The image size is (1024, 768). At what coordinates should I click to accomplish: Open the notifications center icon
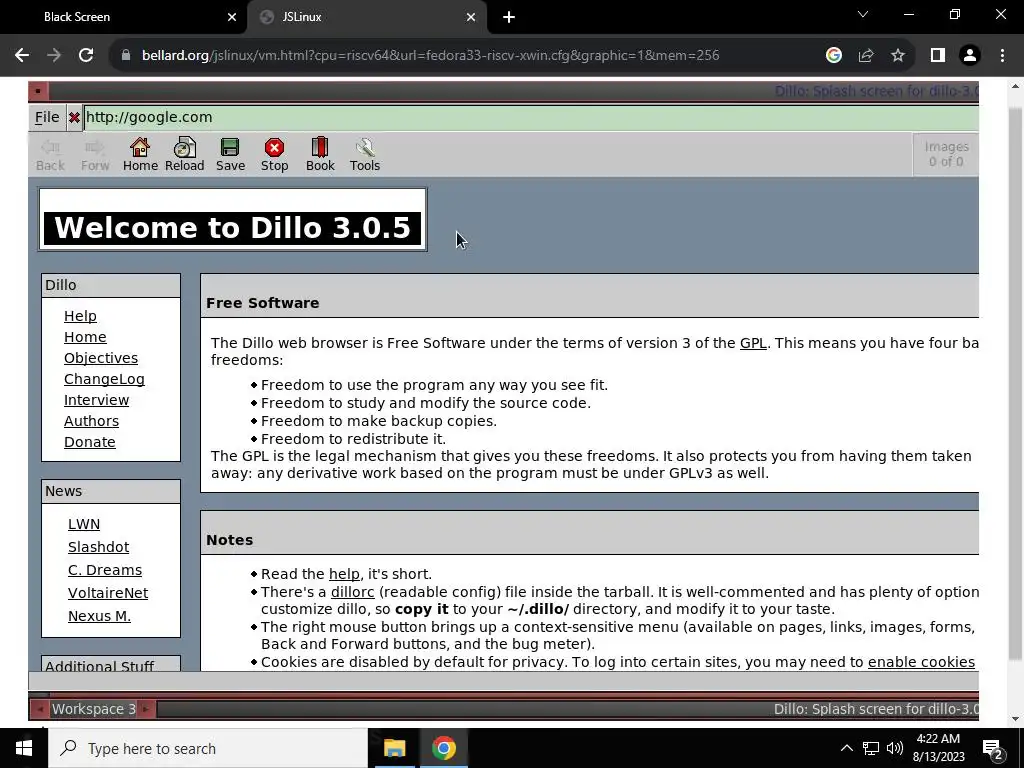click(992, 749)
